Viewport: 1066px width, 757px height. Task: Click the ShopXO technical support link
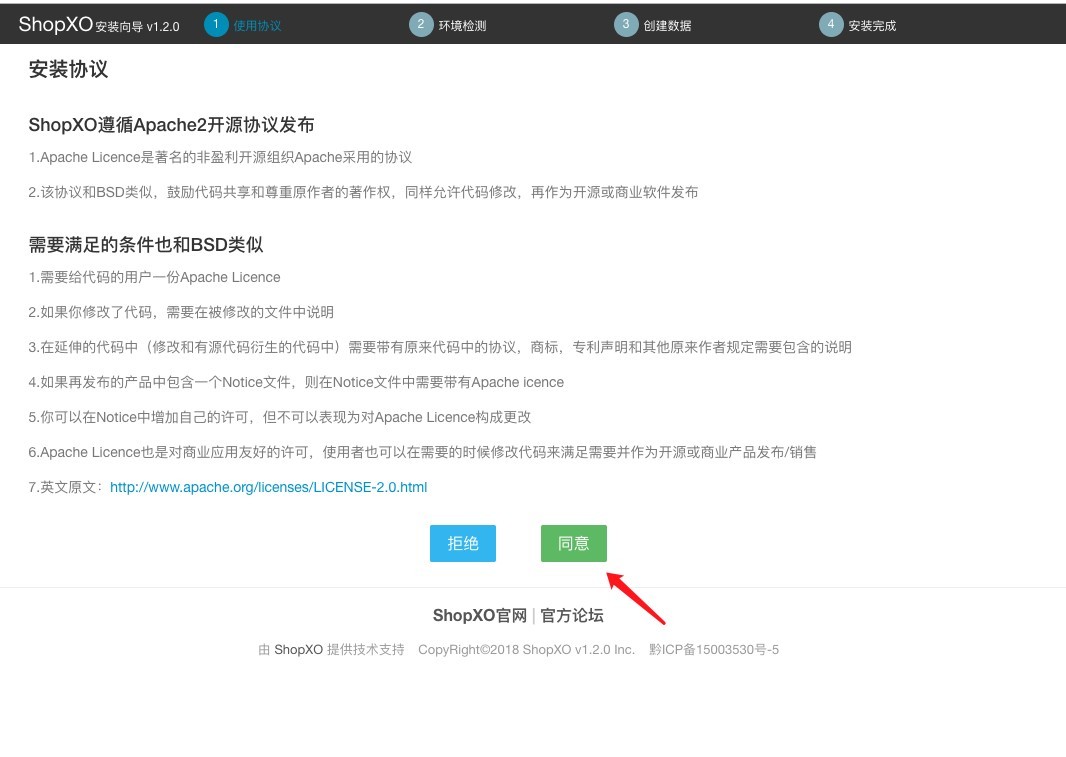coord(298,650)
